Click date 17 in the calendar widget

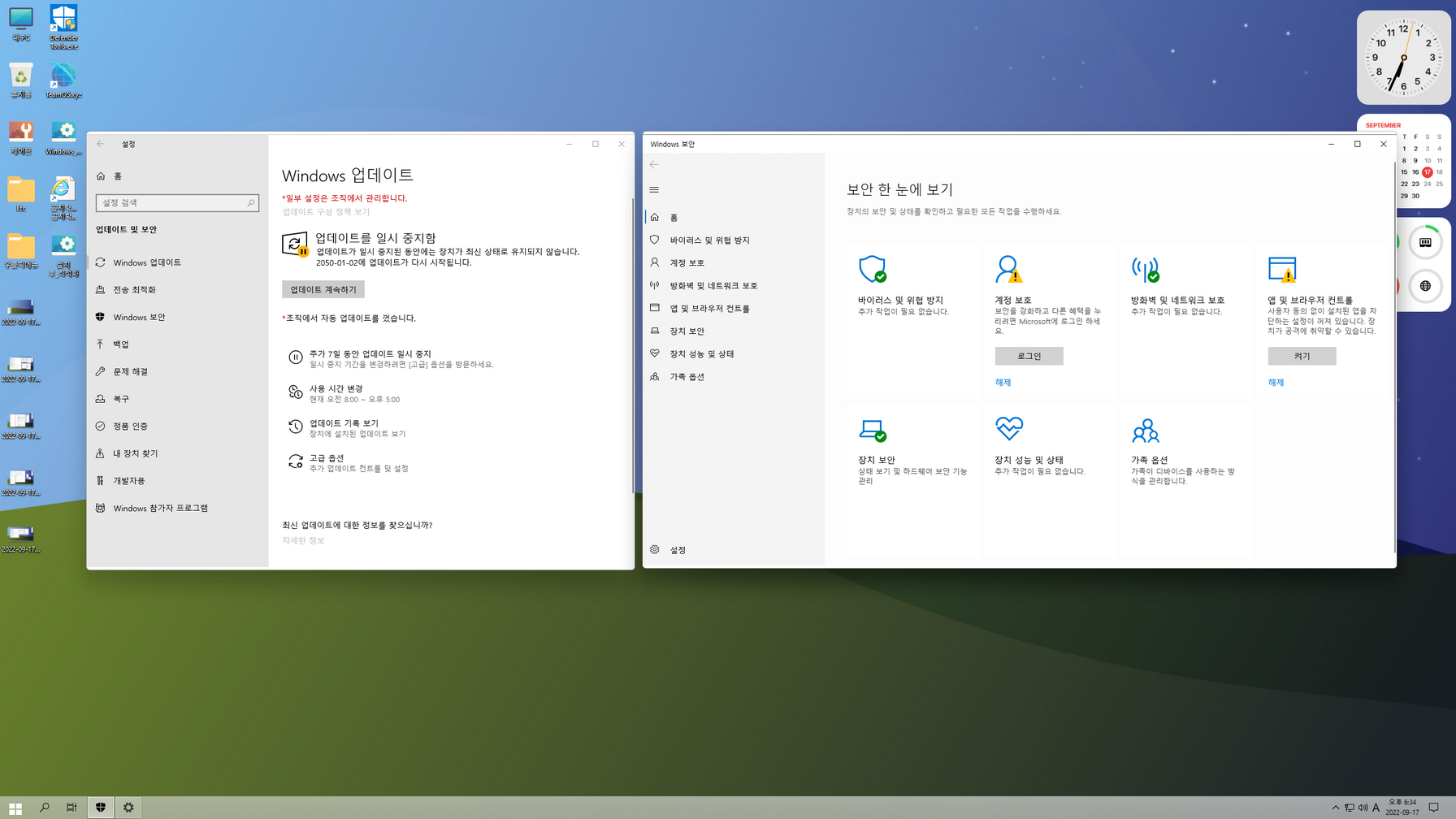pyautogui.click(x=1428, y=172)
